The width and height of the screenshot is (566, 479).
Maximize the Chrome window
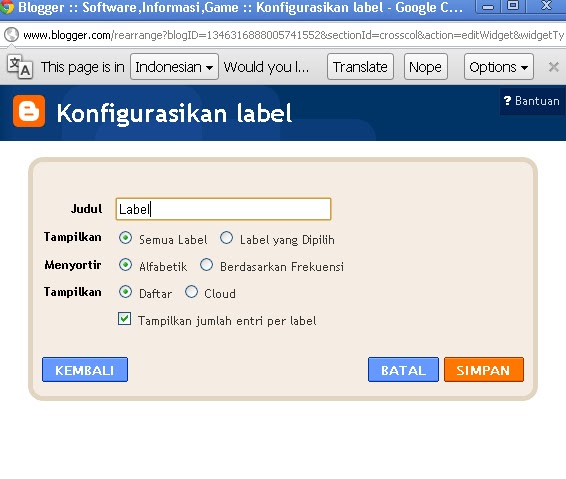point(513,6)
